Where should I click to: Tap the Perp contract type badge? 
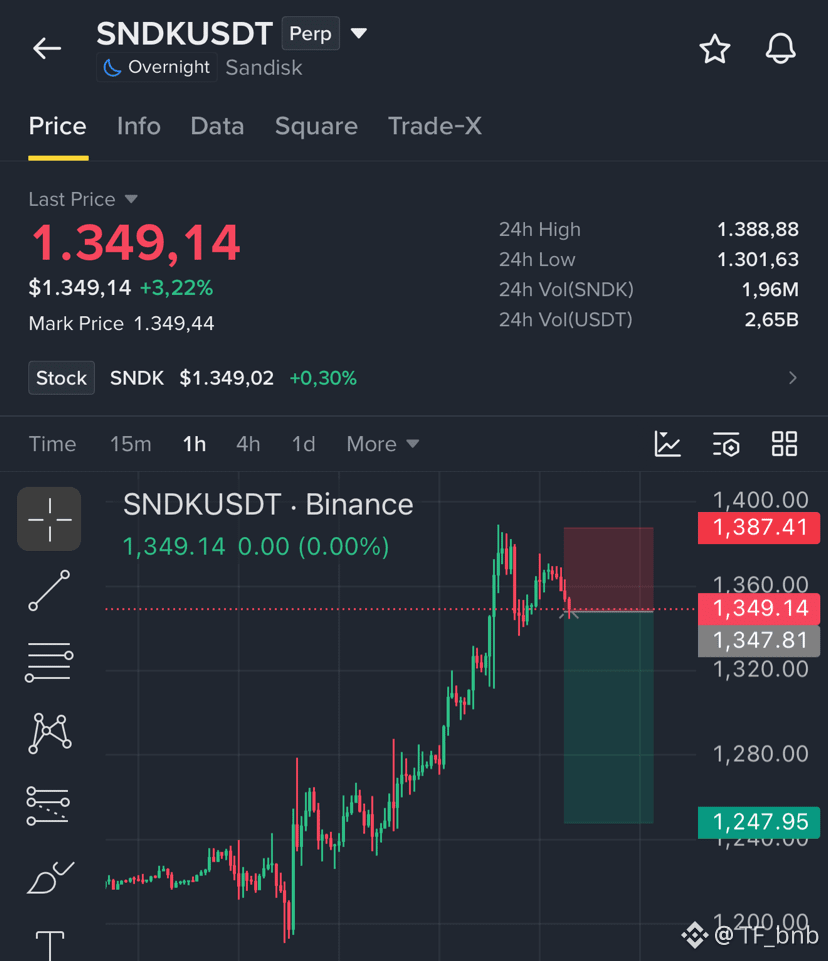(311, 33)
